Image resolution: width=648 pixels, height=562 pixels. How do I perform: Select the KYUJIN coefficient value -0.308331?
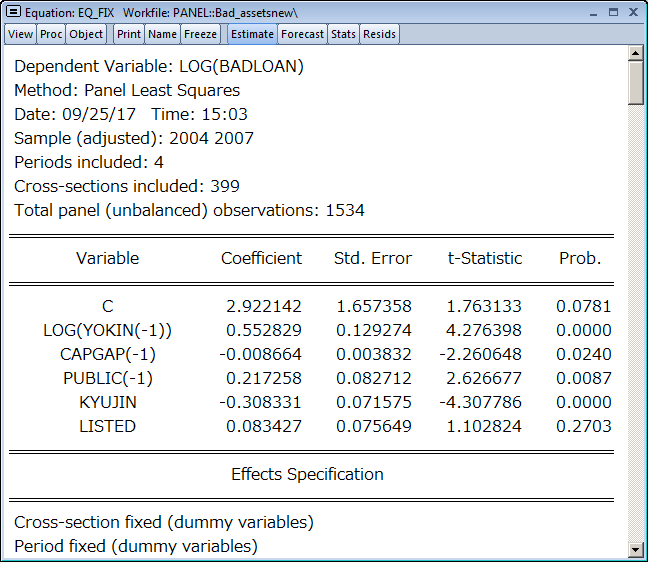tap(263, 402)
